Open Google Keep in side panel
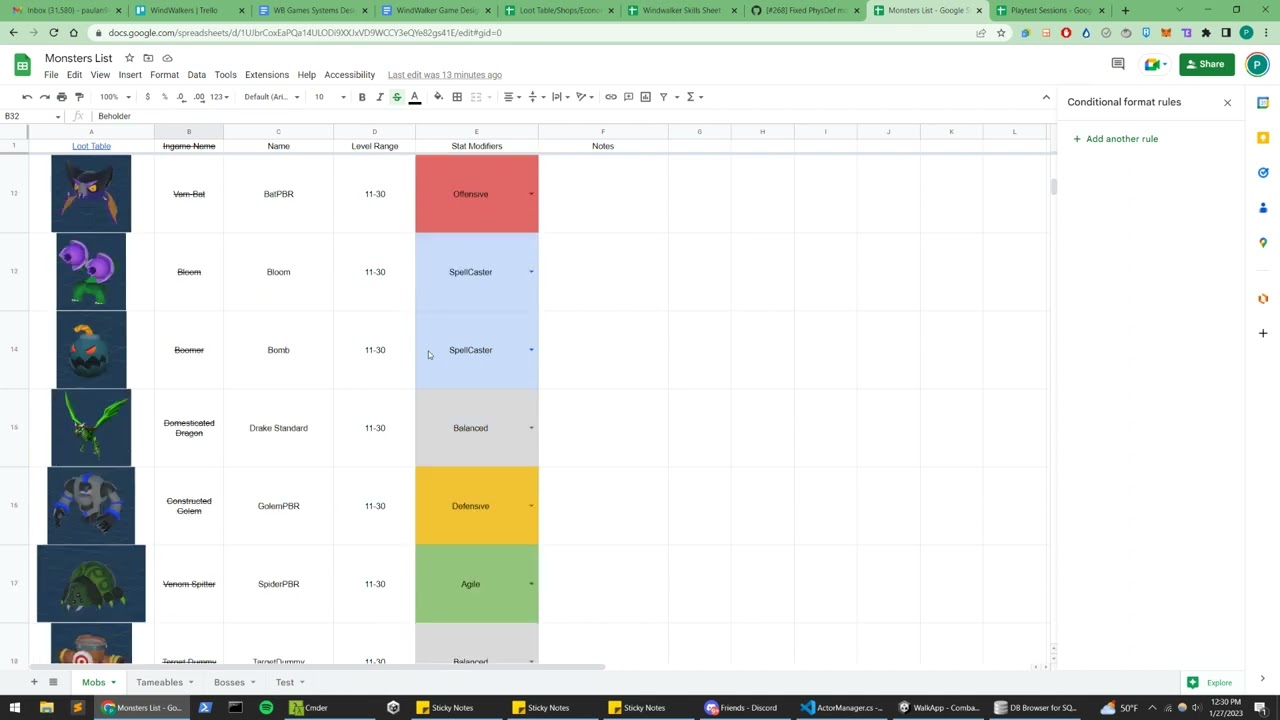 click(1263, 138)
